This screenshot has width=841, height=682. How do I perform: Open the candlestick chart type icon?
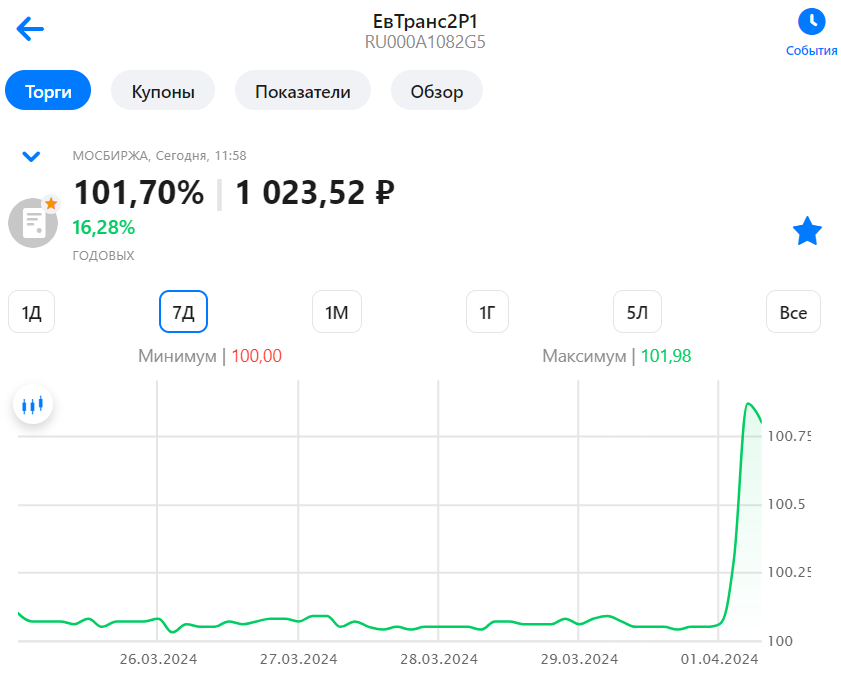coord(33,405)
